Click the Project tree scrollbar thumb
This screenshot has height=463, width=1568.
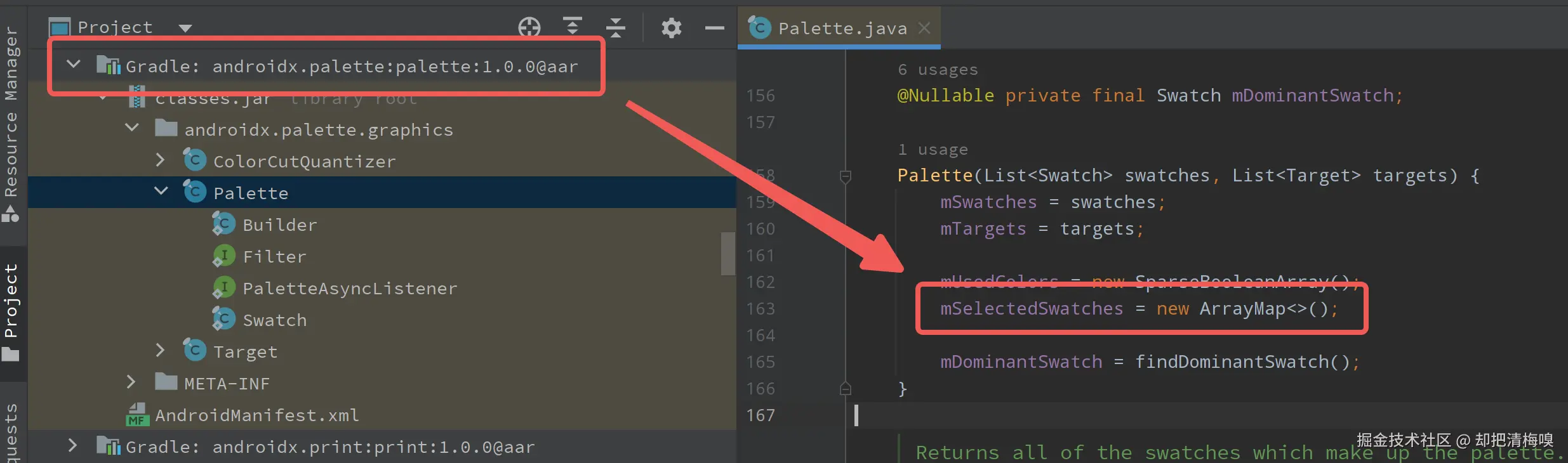coord(728,254)
